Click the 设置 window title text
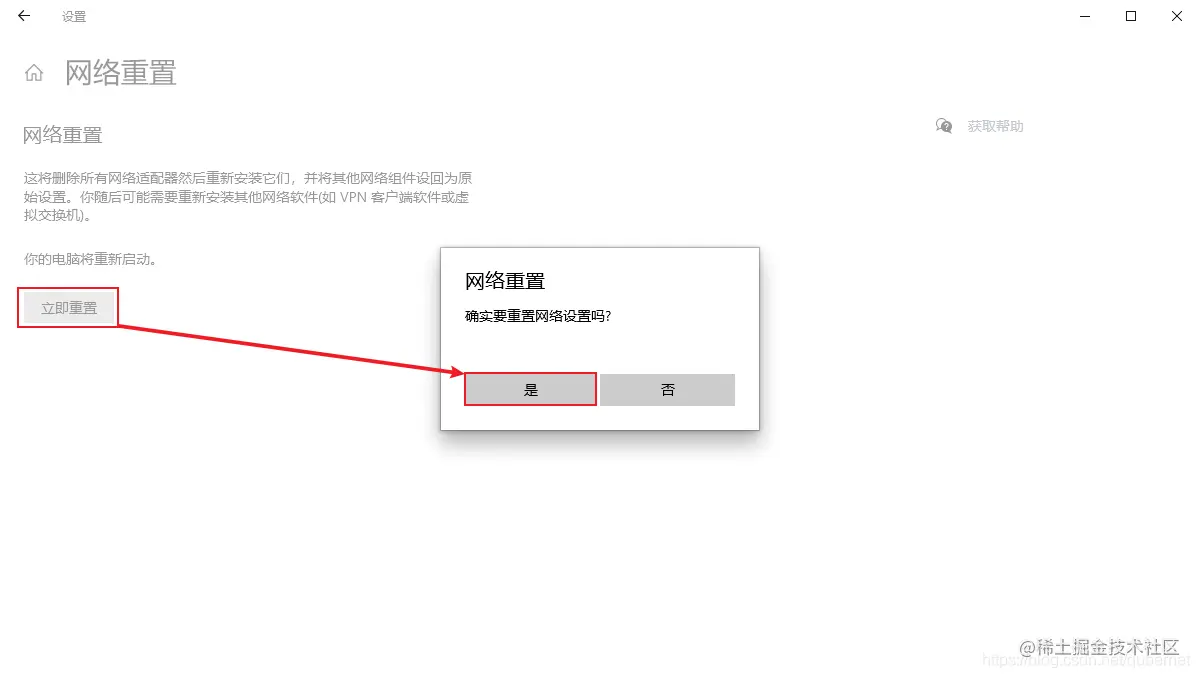1200x678 pixels. point(74,17)
